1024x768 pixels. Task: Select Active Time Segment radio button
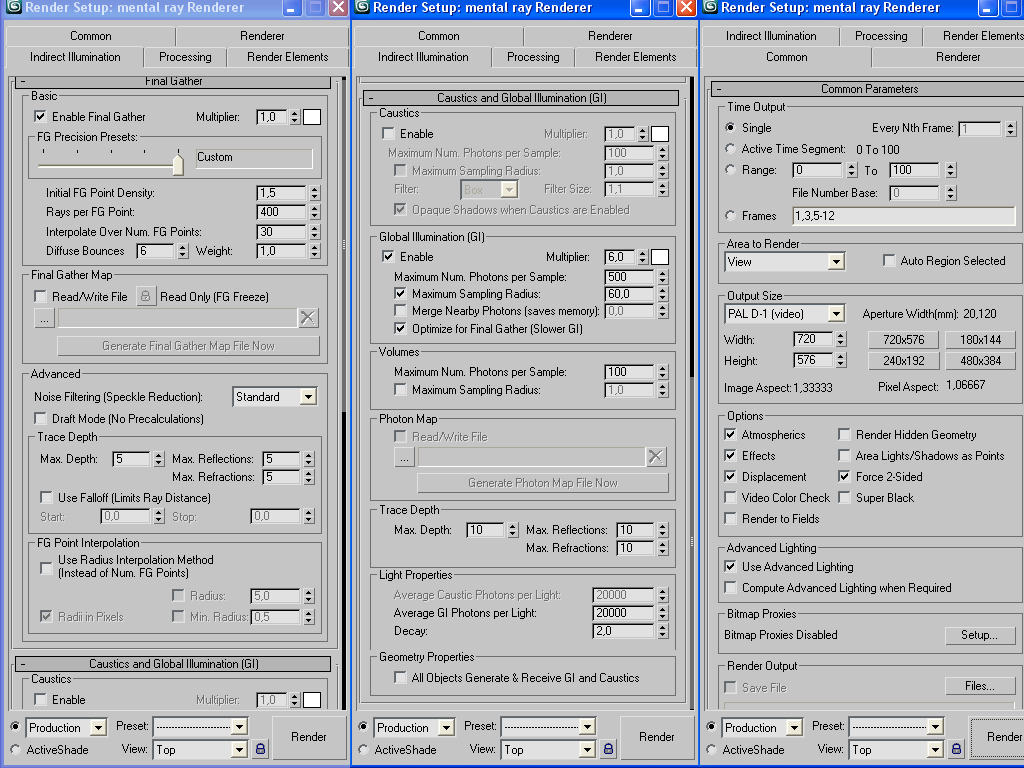point(731,149)
